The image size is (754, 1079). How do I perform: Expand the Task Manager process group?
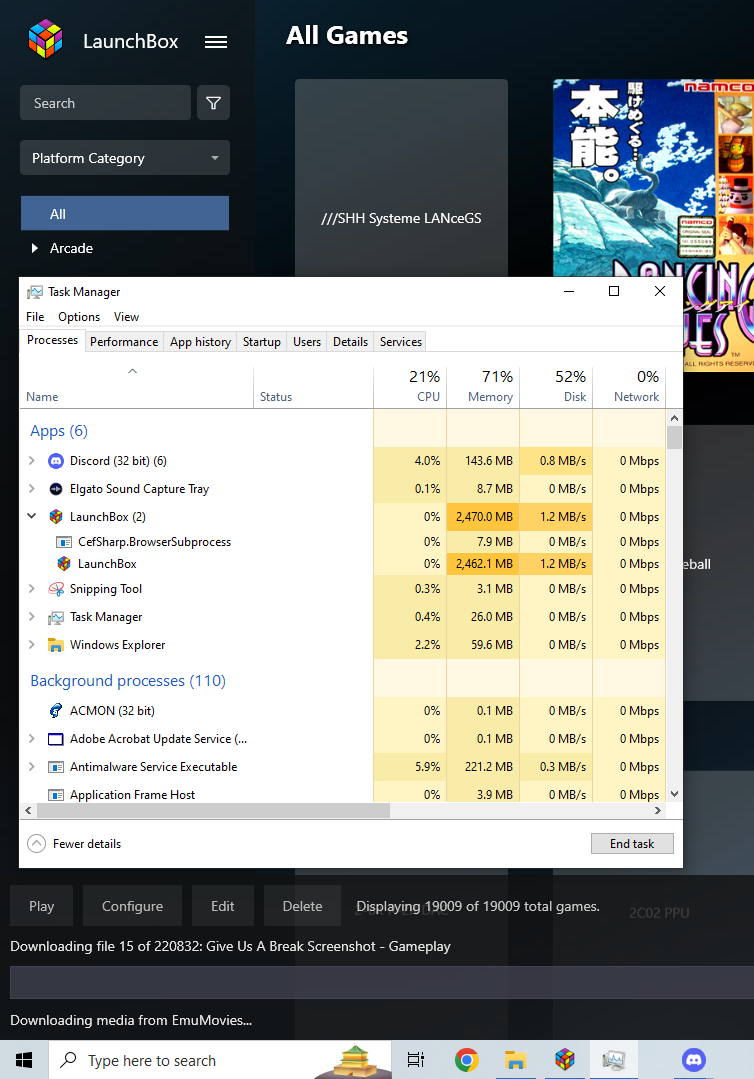tap(32, 617)
